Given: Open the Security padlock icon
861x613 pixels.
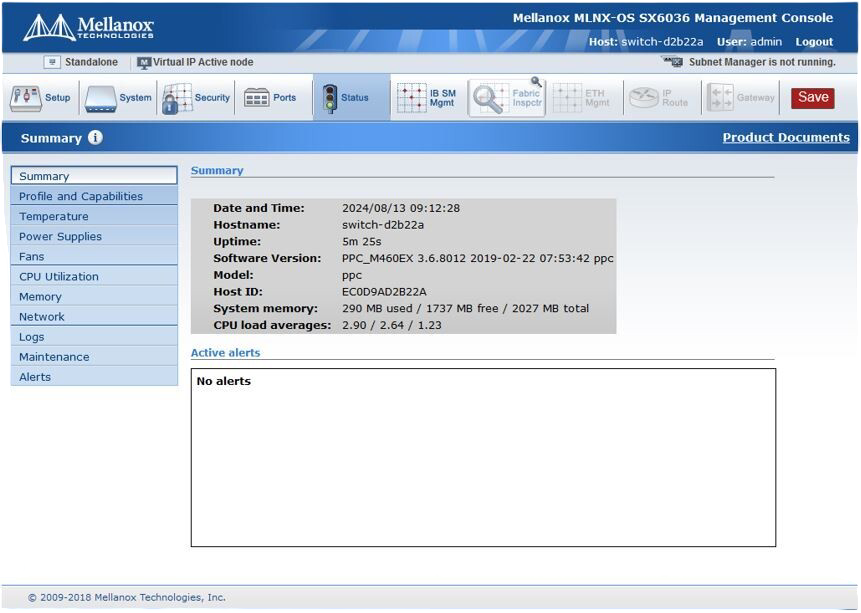Looking at the screenshot, I should (177, 98).
